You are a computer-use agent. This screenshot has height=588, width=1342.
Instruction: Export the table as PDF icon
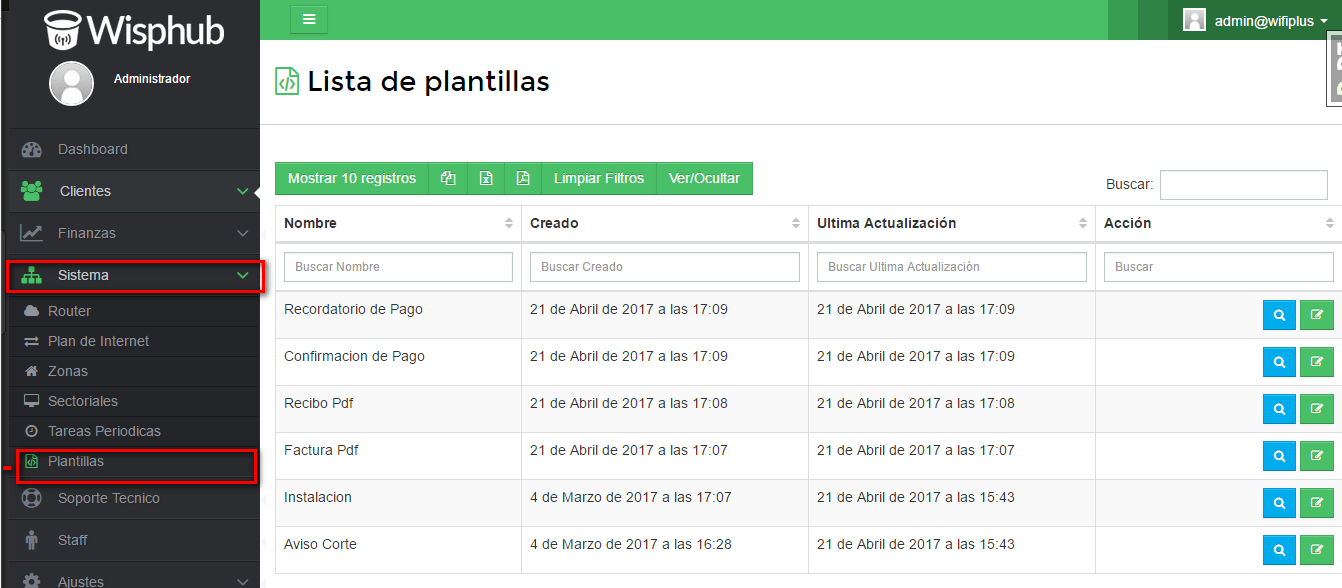(522, 179)
